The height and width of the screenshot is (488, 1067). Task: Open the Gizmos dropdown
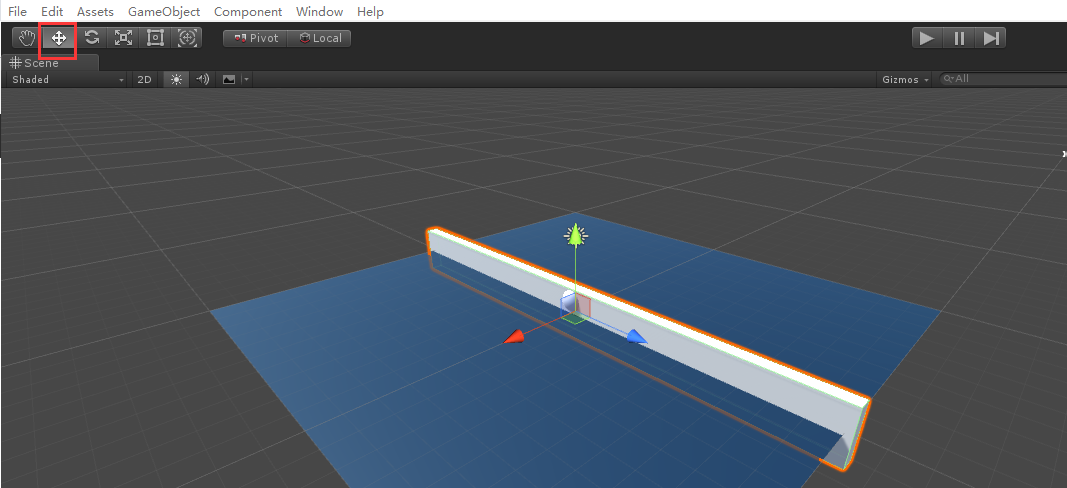[905, 80]
